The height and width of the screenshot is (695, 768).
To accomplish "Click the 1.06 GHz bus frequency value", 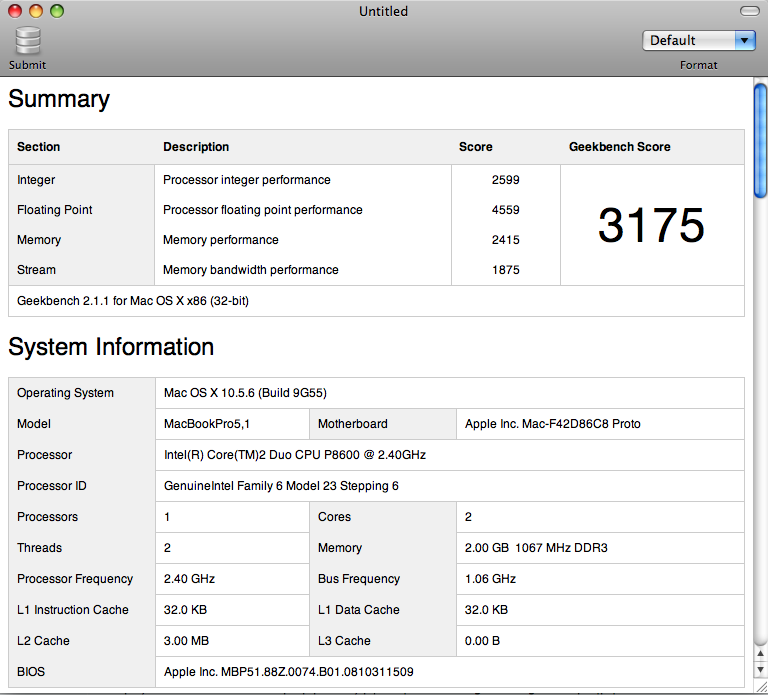I will tap(490, 578).
